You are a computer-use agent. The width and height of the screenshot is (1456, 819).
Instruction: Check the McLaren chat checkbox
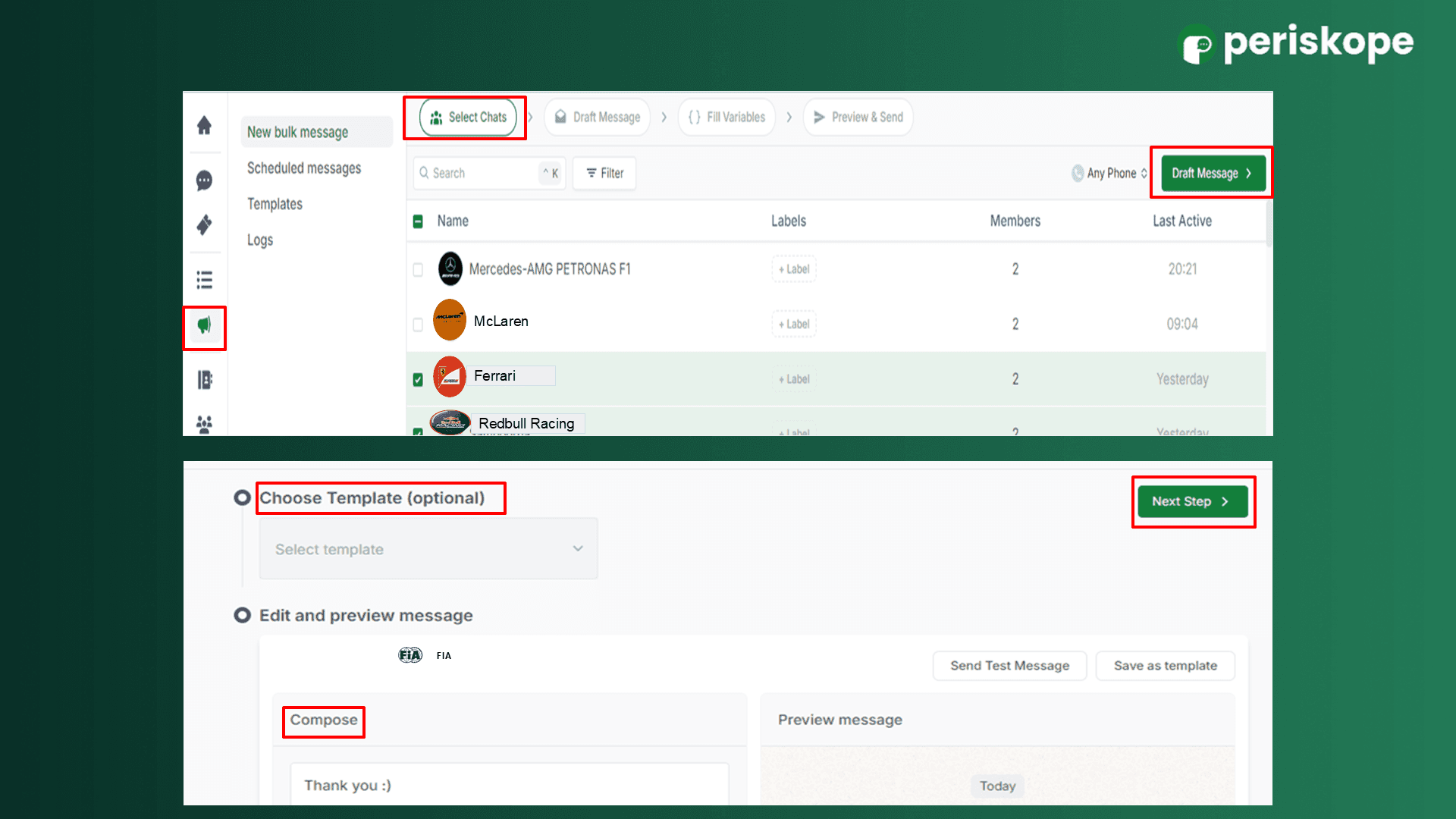coord(418,325)
